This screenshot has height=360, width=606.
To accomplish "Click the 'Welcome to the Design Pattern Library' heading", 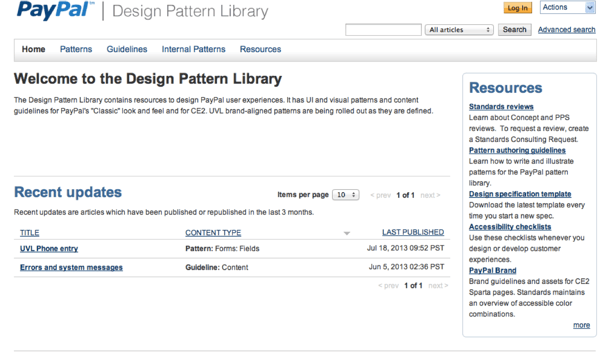I will pyautogui.click(x=148, y=78).
